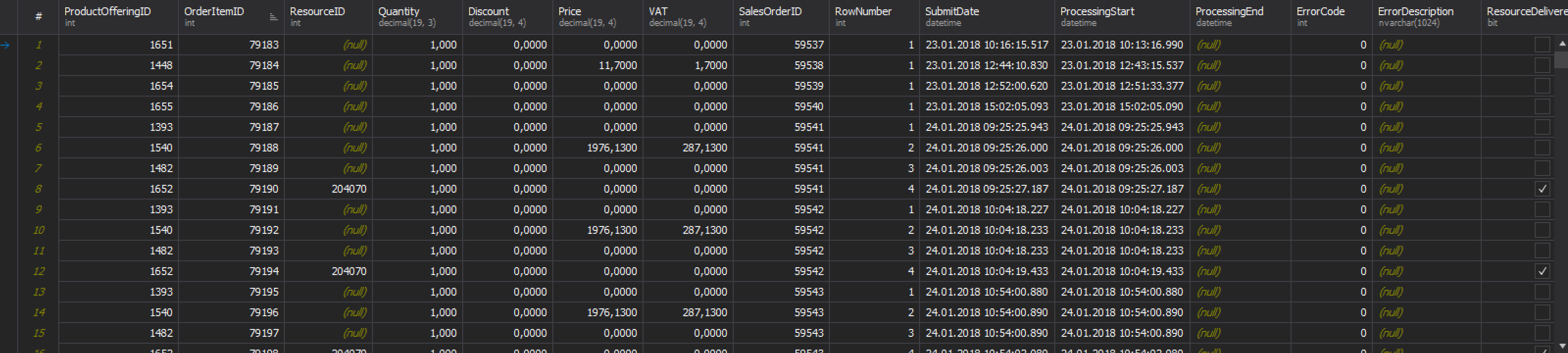
Task: Click the ResourceID column header
Action: coord(328,17)
